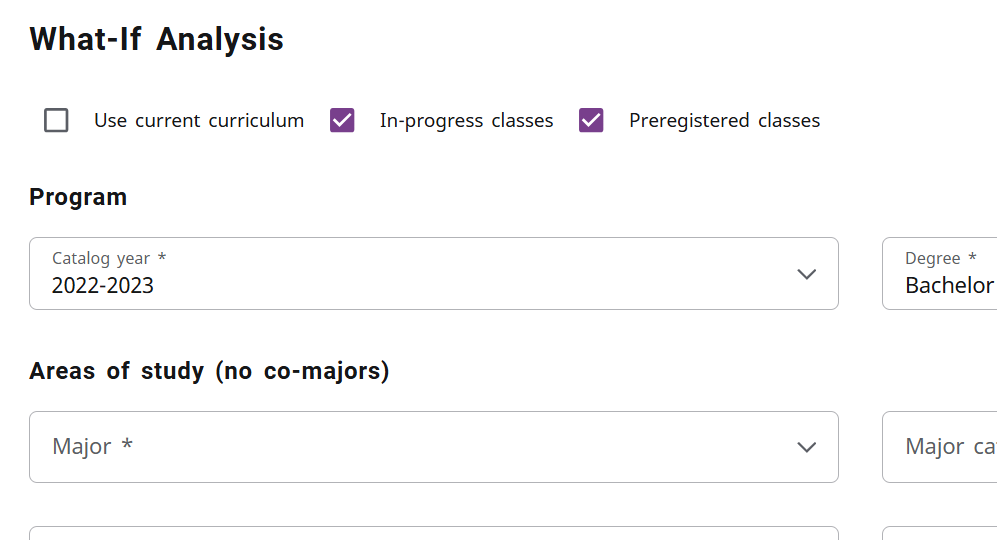The width and height of the screenshot is (997, 540).
Task: Click the "Degree *" field label
Action: click(940, 259)
